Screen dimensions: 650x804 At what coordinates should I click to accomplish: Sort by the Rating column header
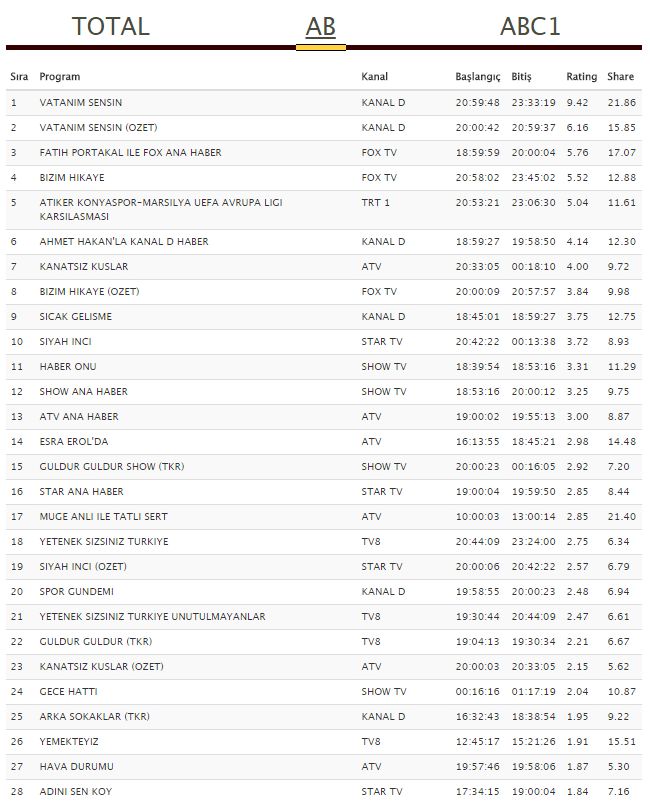581,77
